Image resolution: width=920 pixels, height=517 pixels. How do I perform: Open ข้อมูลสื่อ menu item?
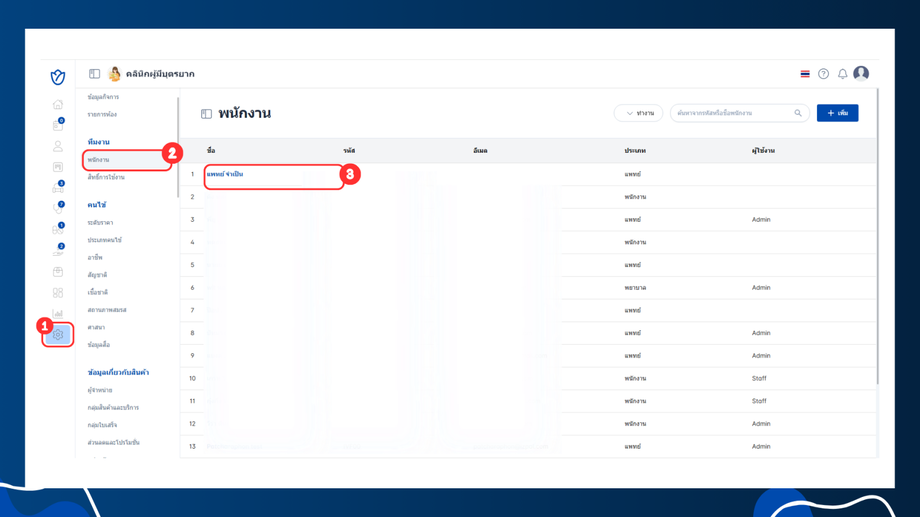[99, 344]
